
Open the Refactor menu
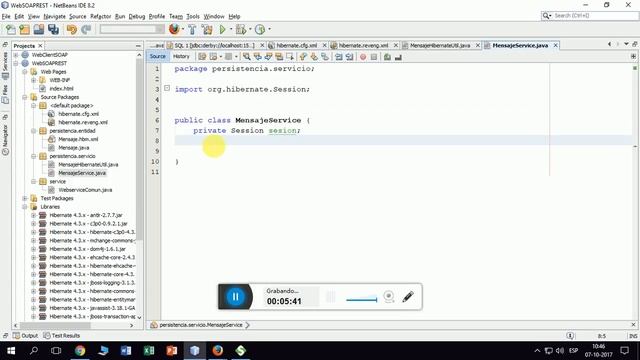100,16
